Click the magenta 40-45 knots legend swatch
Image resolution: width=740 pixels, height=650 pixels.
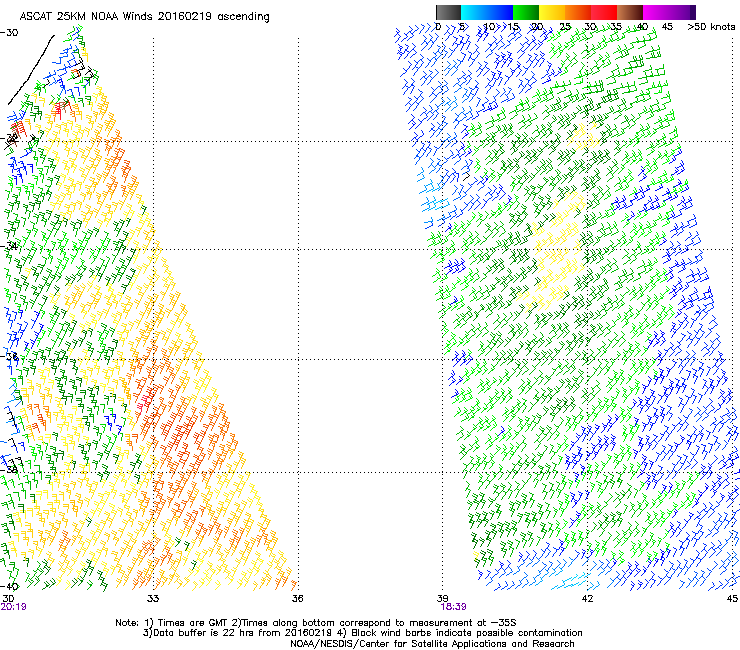(x=666, y=12)
